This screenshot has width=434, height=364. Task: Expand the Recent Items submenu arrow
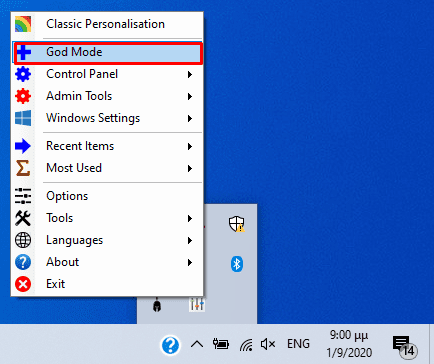point(190,146)
